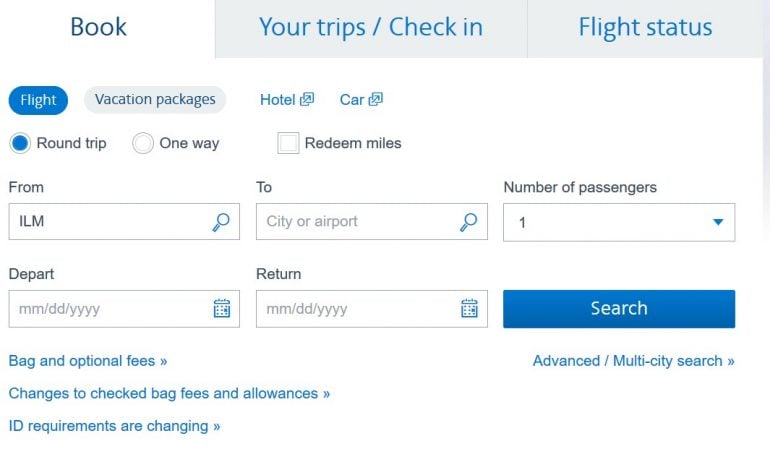Click the From field search magnifier icon
The width and height of the screenshot is (770, 449).
221,222
